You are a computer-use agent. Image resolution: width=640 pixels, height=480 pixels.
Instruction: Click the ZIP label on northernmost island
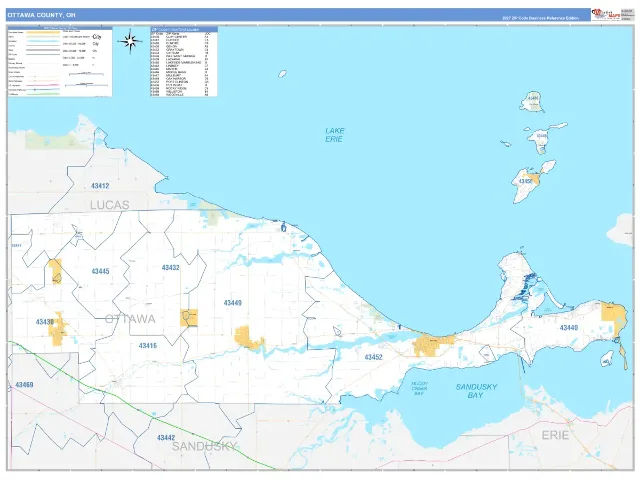[533, 98]
